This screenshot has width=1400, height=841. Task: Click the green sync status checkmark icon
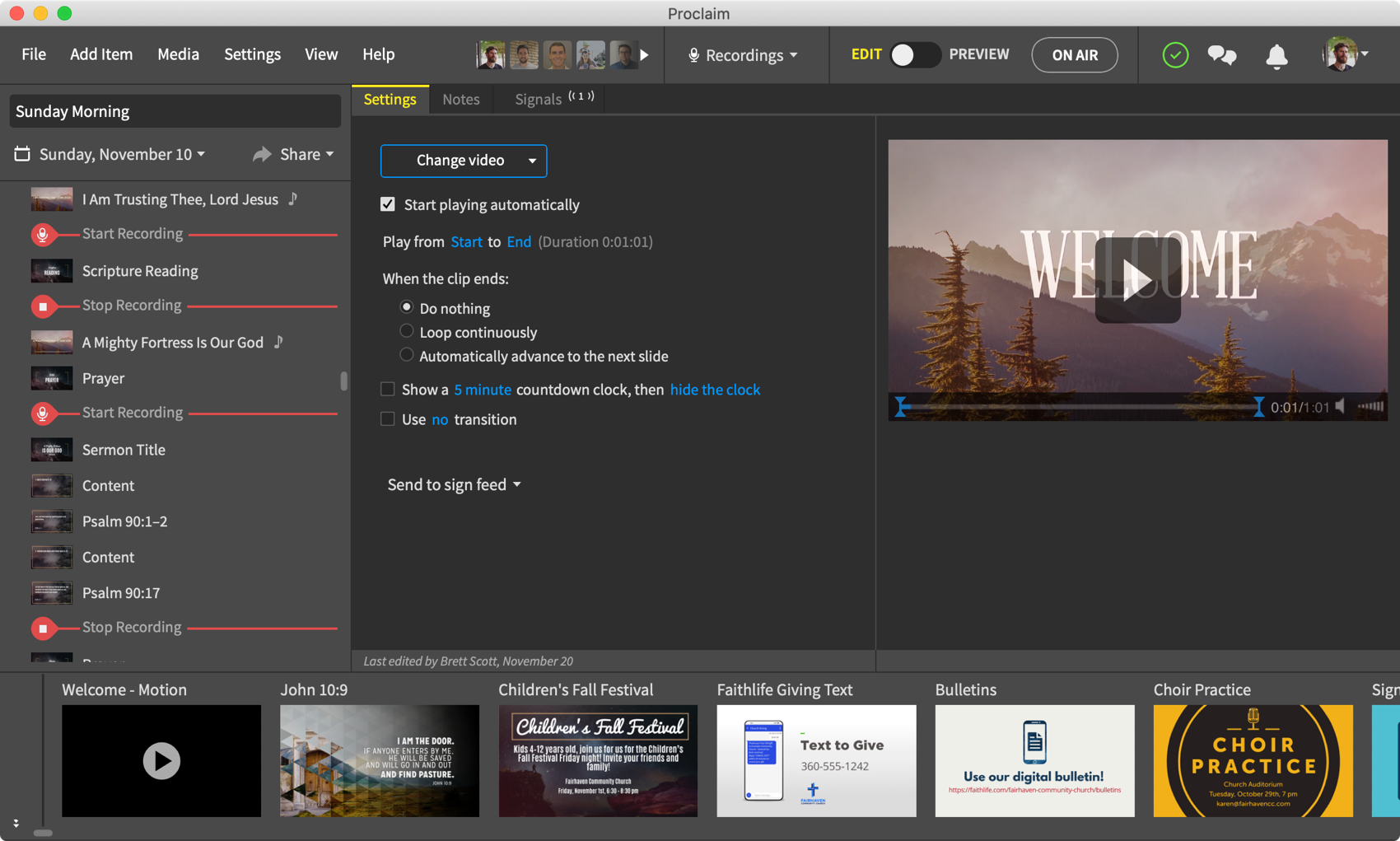point(1174,55)
